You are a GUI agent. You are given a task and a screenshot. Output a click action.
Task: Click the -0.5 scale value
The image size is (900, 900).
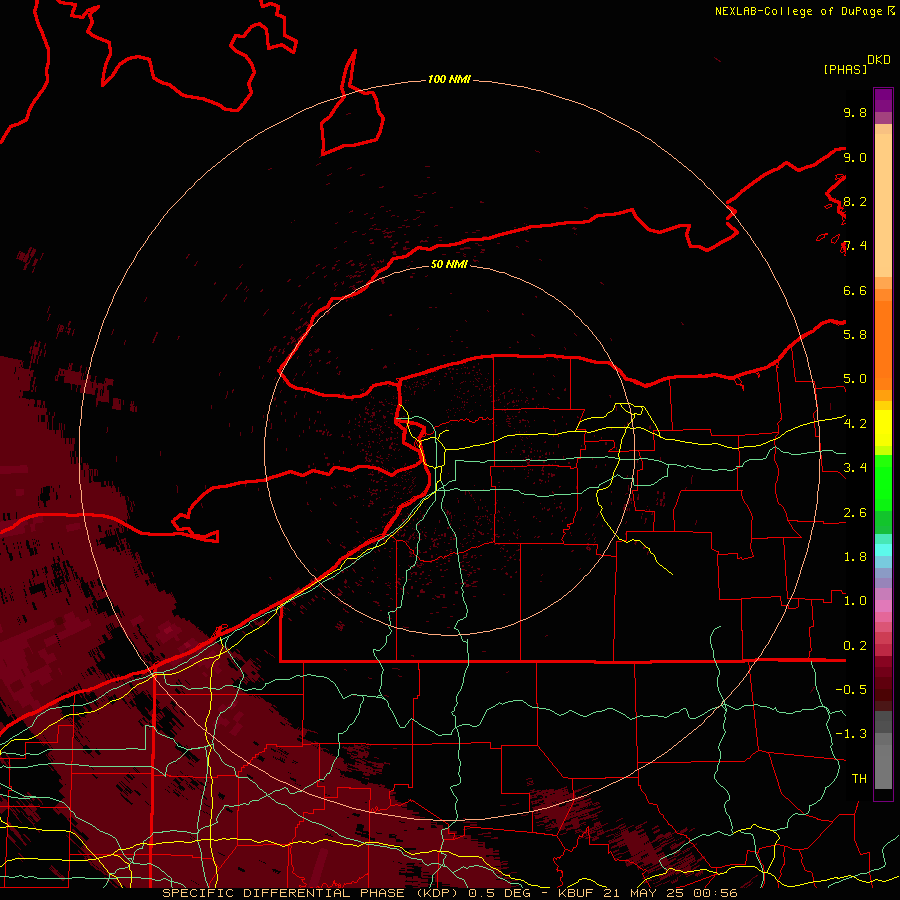tap(851, 690)
